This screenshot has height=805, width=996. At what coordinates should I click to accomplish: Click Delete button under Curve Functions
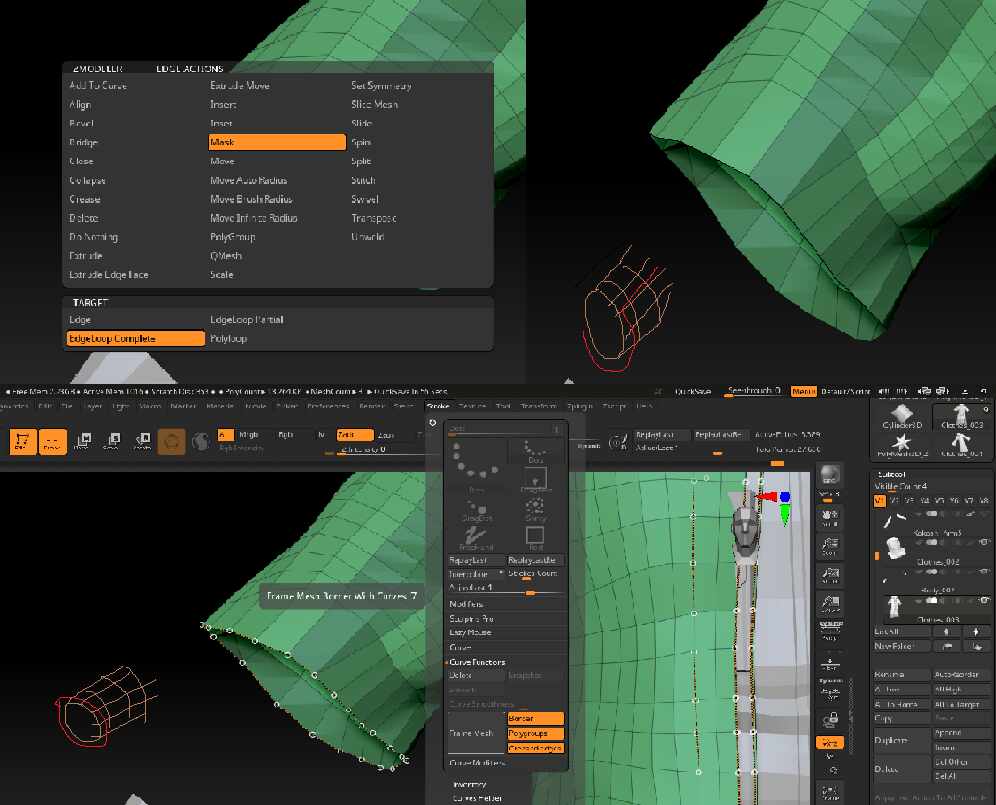476,675
